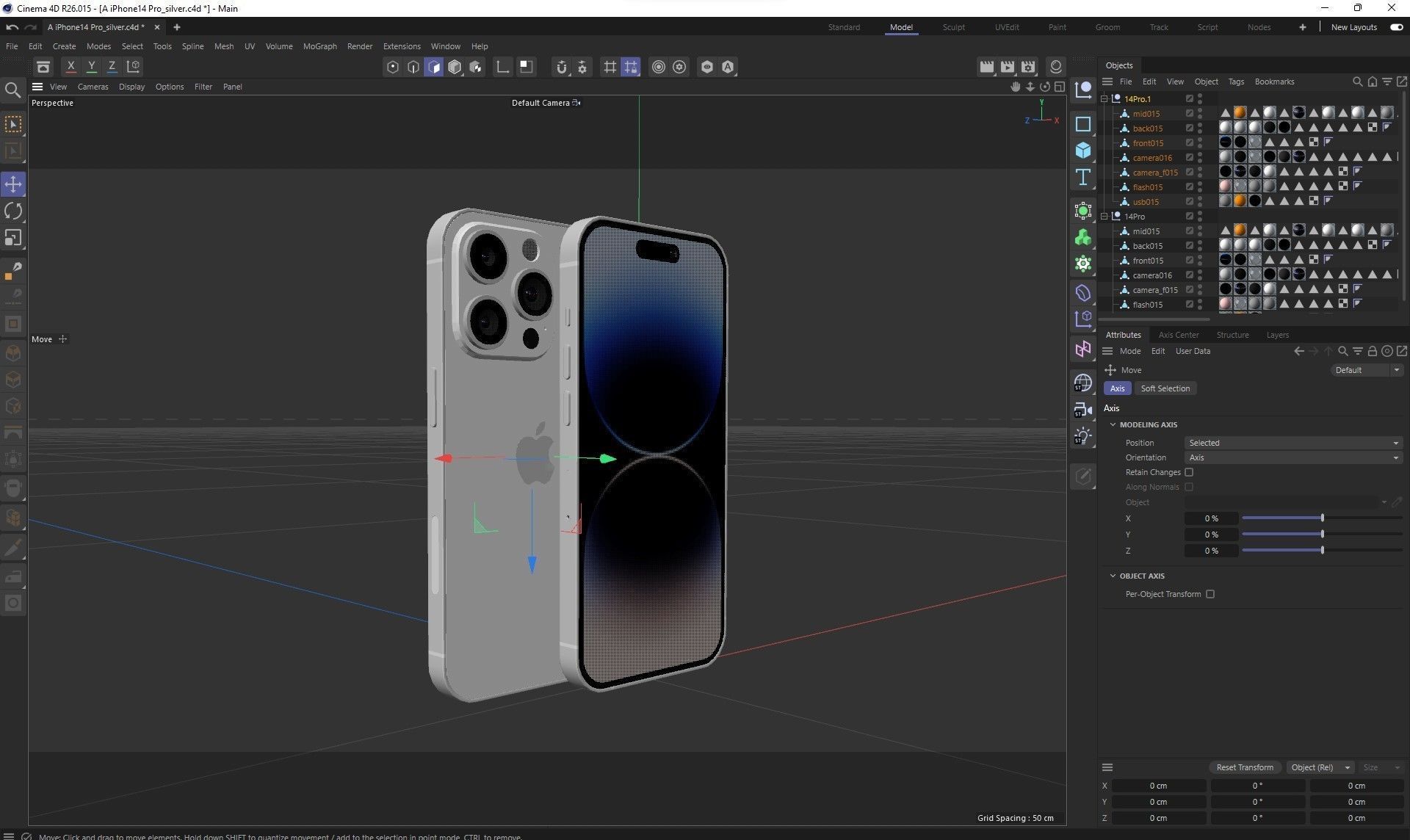Switch to Sculpt layout tab

953,27
